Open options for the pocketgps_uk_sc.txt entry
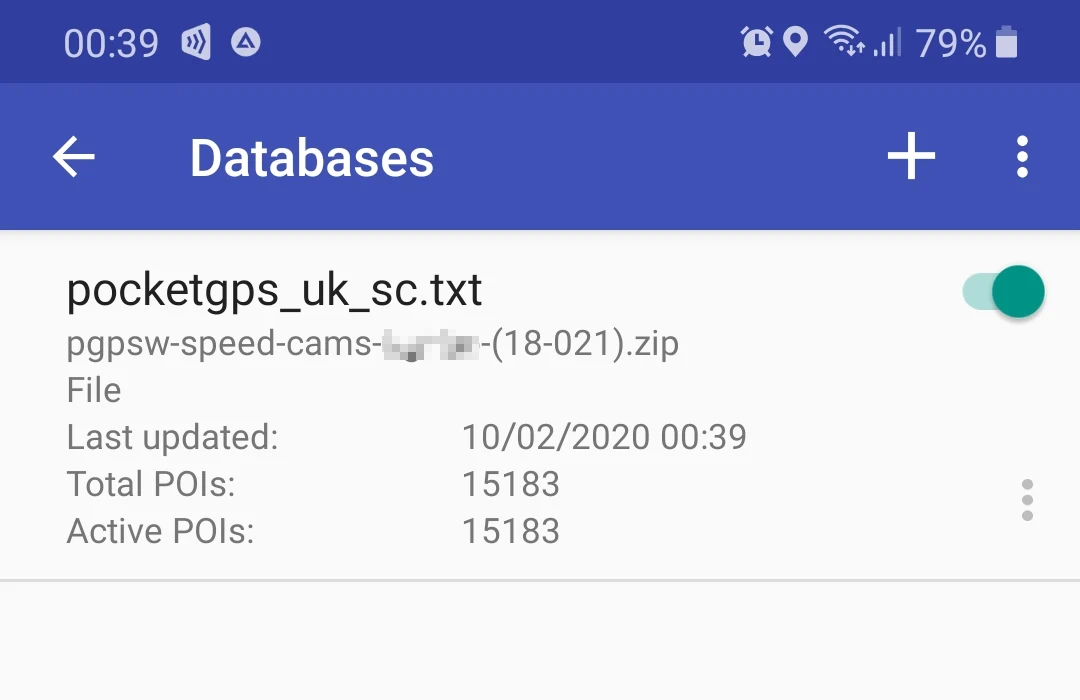The height and width of the screenshot is (700, 1080). (x=1027, y=500)
